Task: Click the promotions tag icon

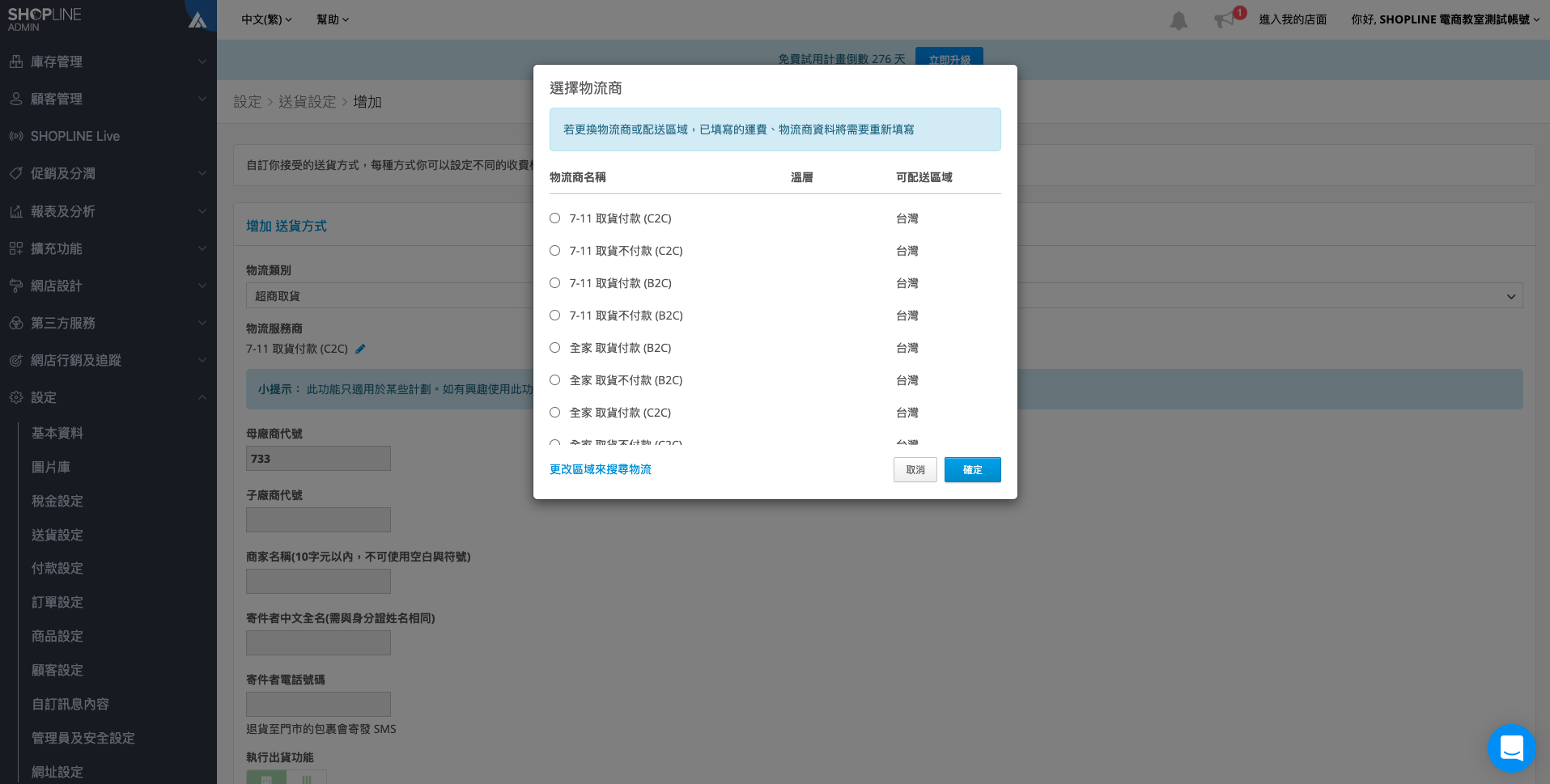Action: click(16, 173)
